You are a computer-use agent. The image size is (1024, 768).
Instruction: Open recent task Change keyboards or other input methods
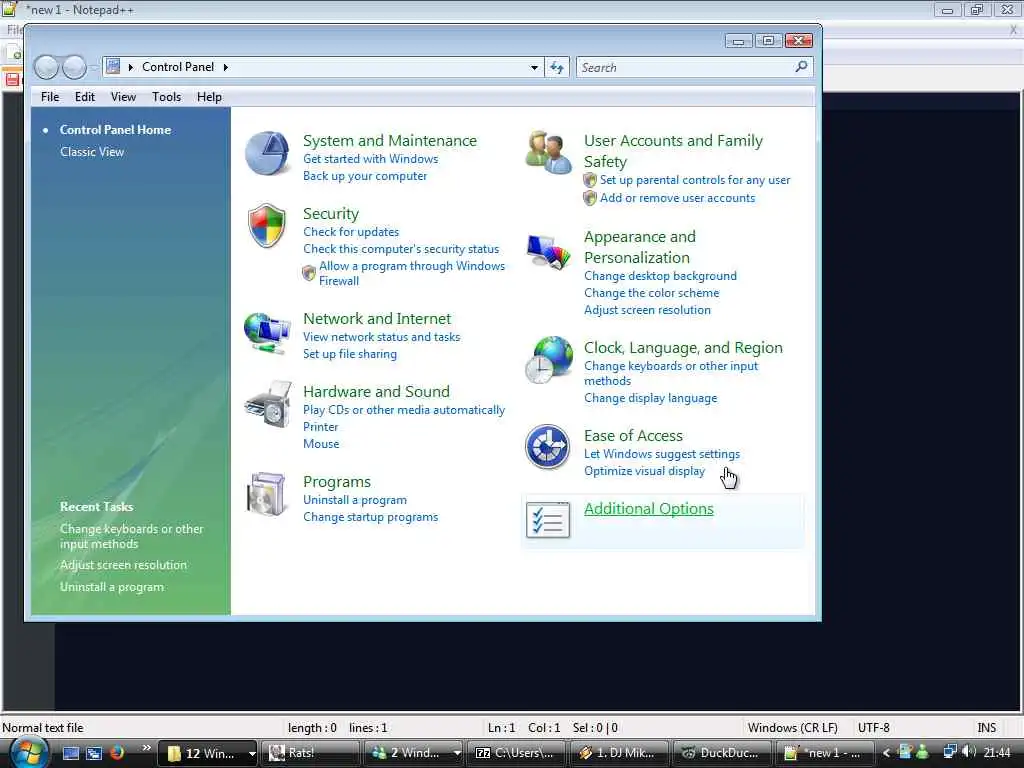(x=131, y=536)
